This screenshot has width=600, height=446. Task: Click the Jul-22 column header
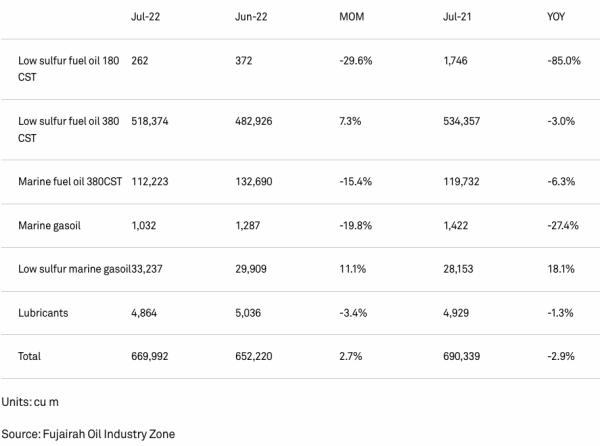coord(145,17)
